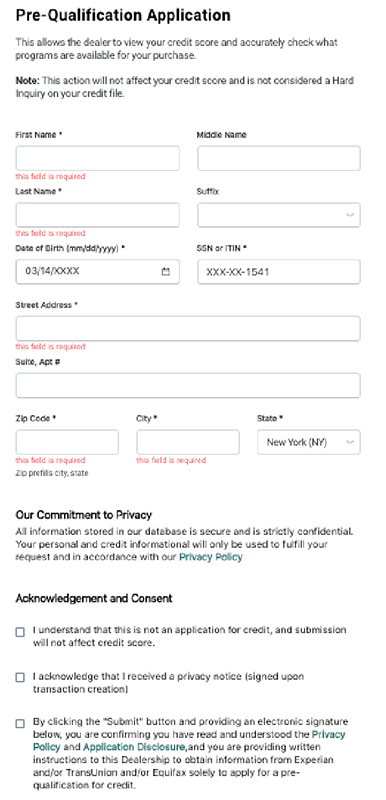Image resolution: width=386 pixels, height=800 pixels.
Task: Click the Suffix dropdown chevron
Action: [x=350, y=215]
